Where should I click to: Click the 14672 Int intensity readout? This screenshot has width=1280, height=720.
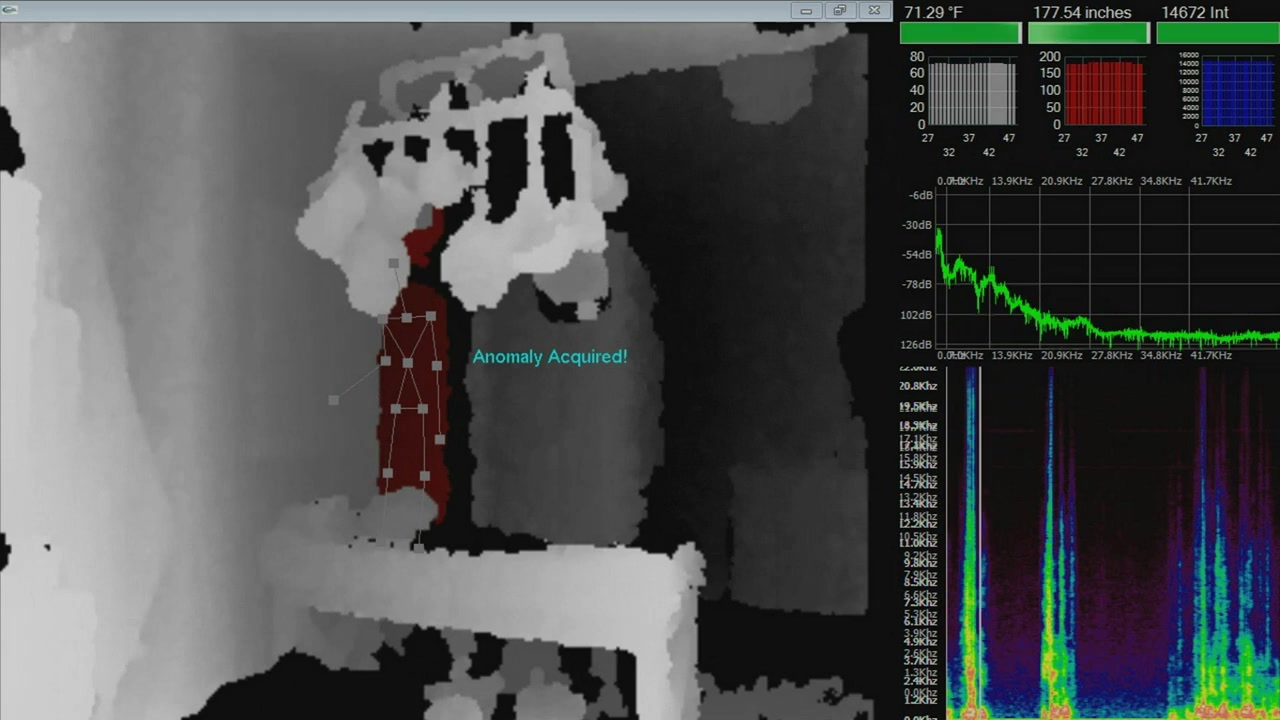point(1202,13)
